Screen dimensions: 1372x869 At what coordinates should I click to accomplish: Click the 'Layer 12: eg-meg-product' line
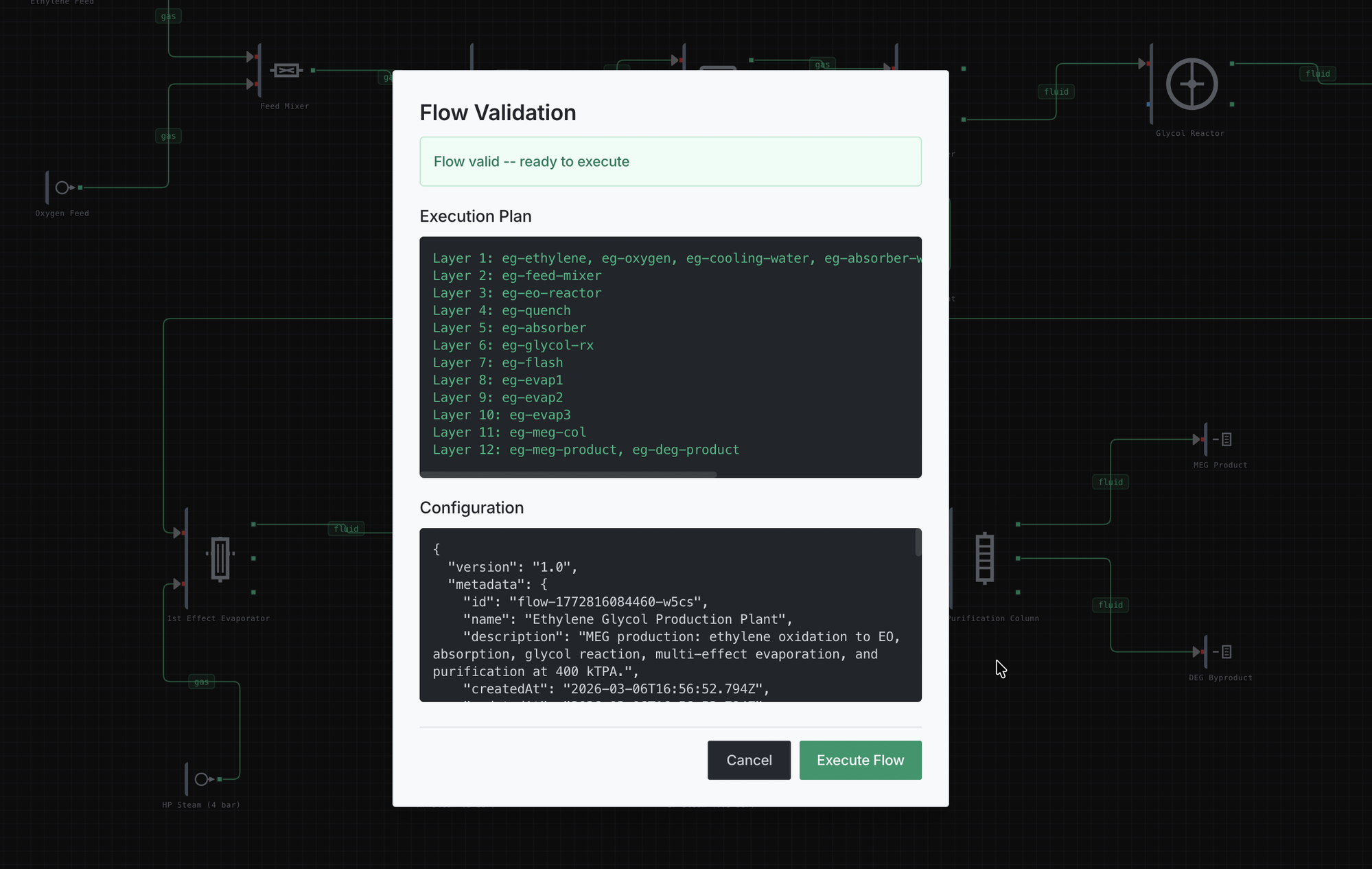click(x=586, y=450)
